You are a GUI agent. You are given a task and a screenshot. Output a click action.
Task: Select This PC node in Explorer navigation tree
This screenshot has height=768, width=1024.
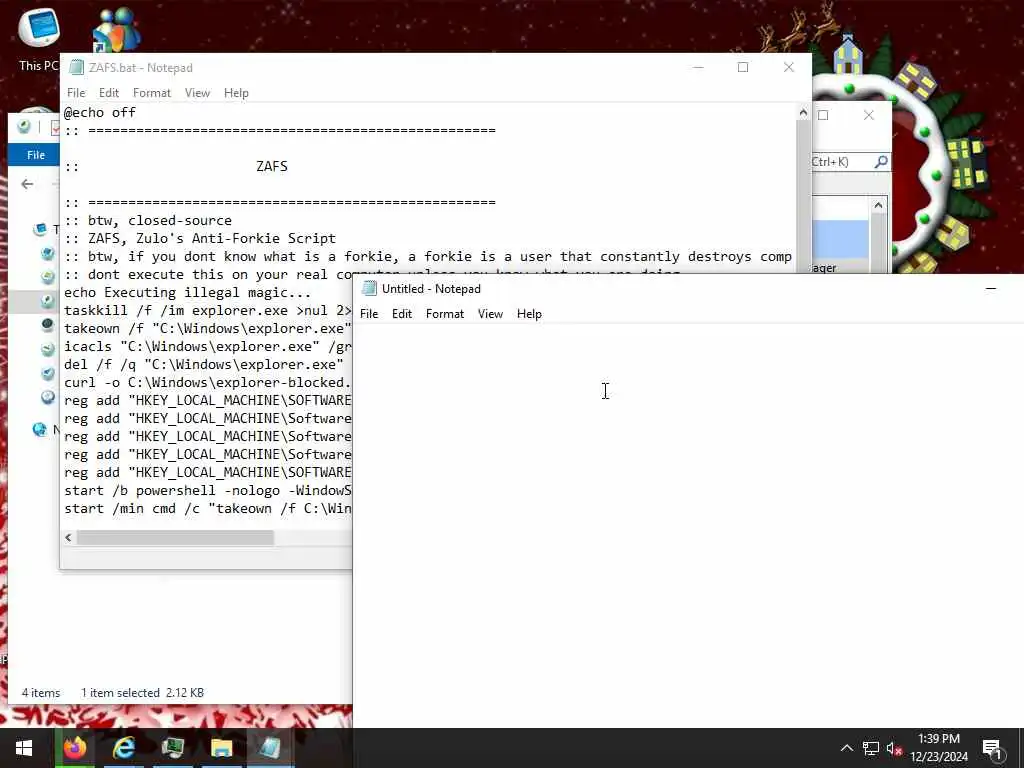(44, 229)
